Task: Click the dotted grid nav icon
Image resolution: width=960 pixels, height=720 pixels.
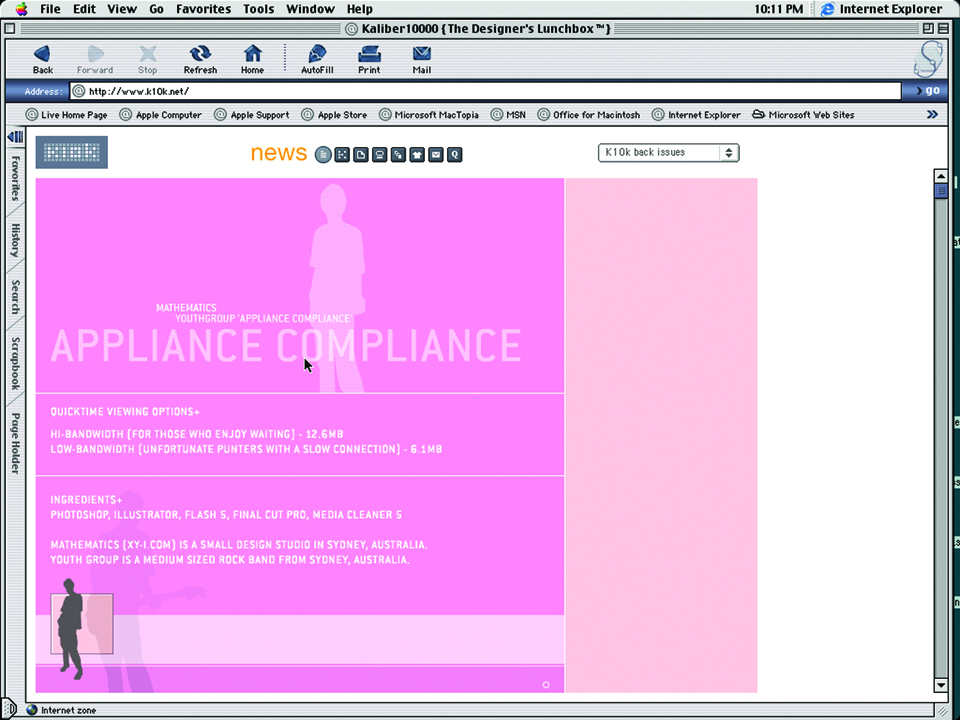Action: point(342,155)
